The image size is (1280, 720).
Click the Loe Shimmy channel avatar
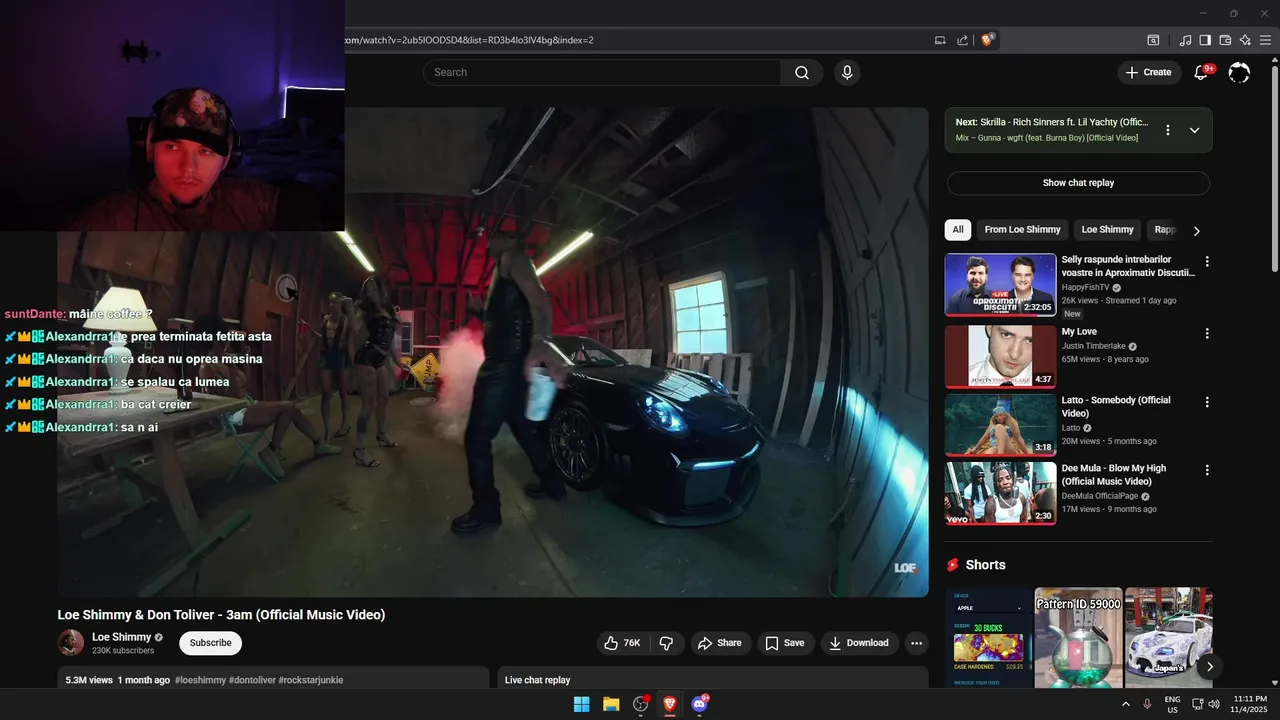71,643
